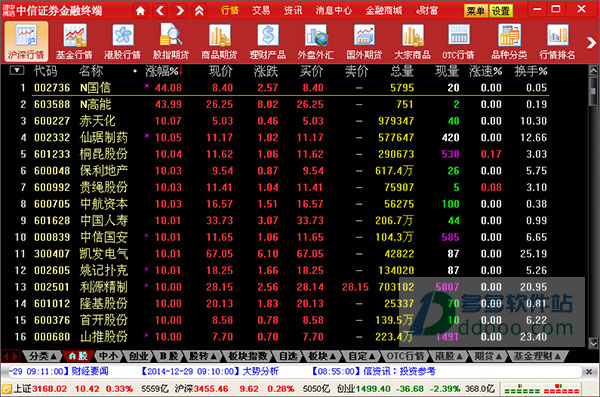600x397 pixels.
Task: Show more toolbar icons with right arrow
Action: pos(591,42)
